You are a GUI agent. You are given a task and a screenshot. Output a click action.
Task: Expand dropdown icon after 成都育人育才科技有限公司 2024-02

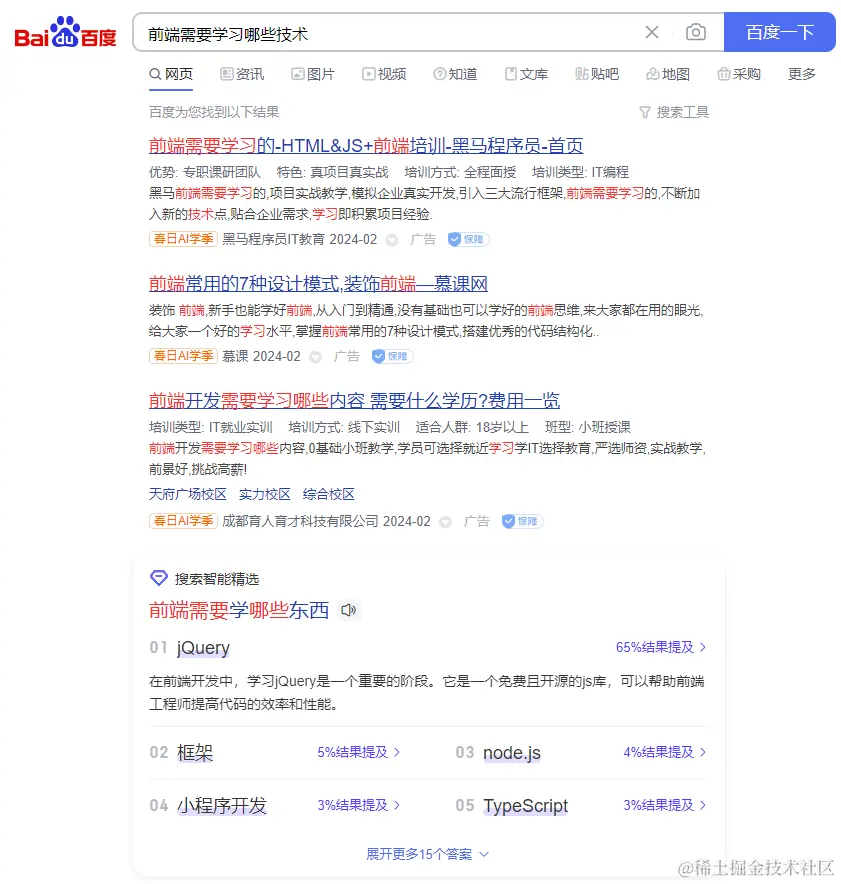point(445,522)
